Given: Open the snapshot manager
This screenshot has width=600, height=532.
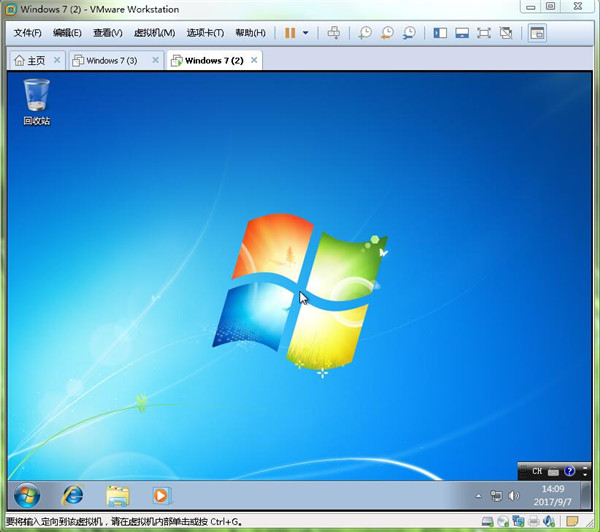Looking at the screenshot, I should coord(409,33).
